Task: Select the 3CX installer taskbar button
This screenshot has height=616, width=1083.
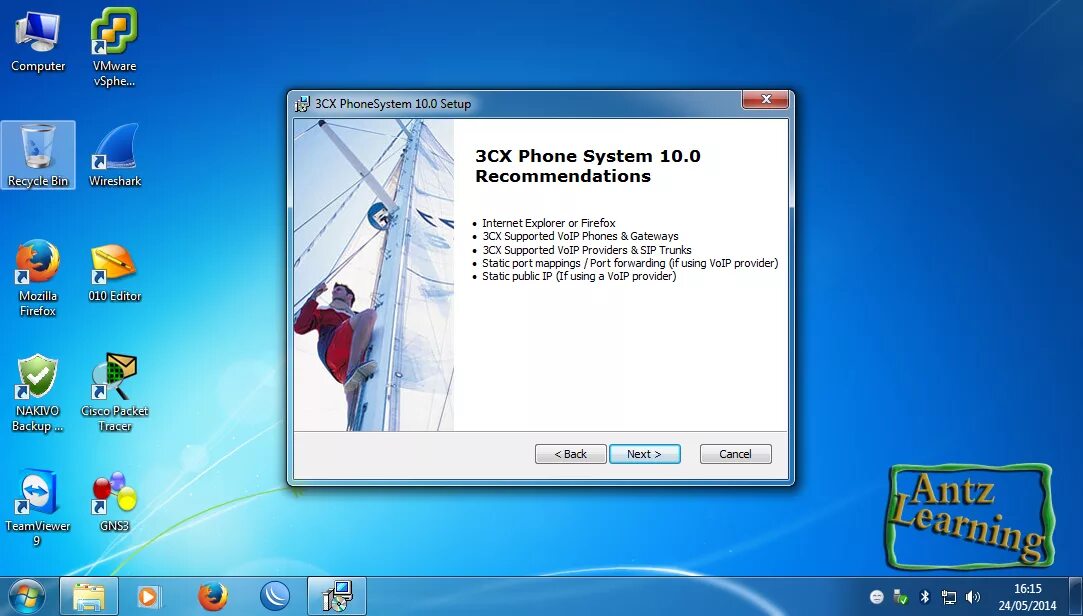Action: pos(337,596)
